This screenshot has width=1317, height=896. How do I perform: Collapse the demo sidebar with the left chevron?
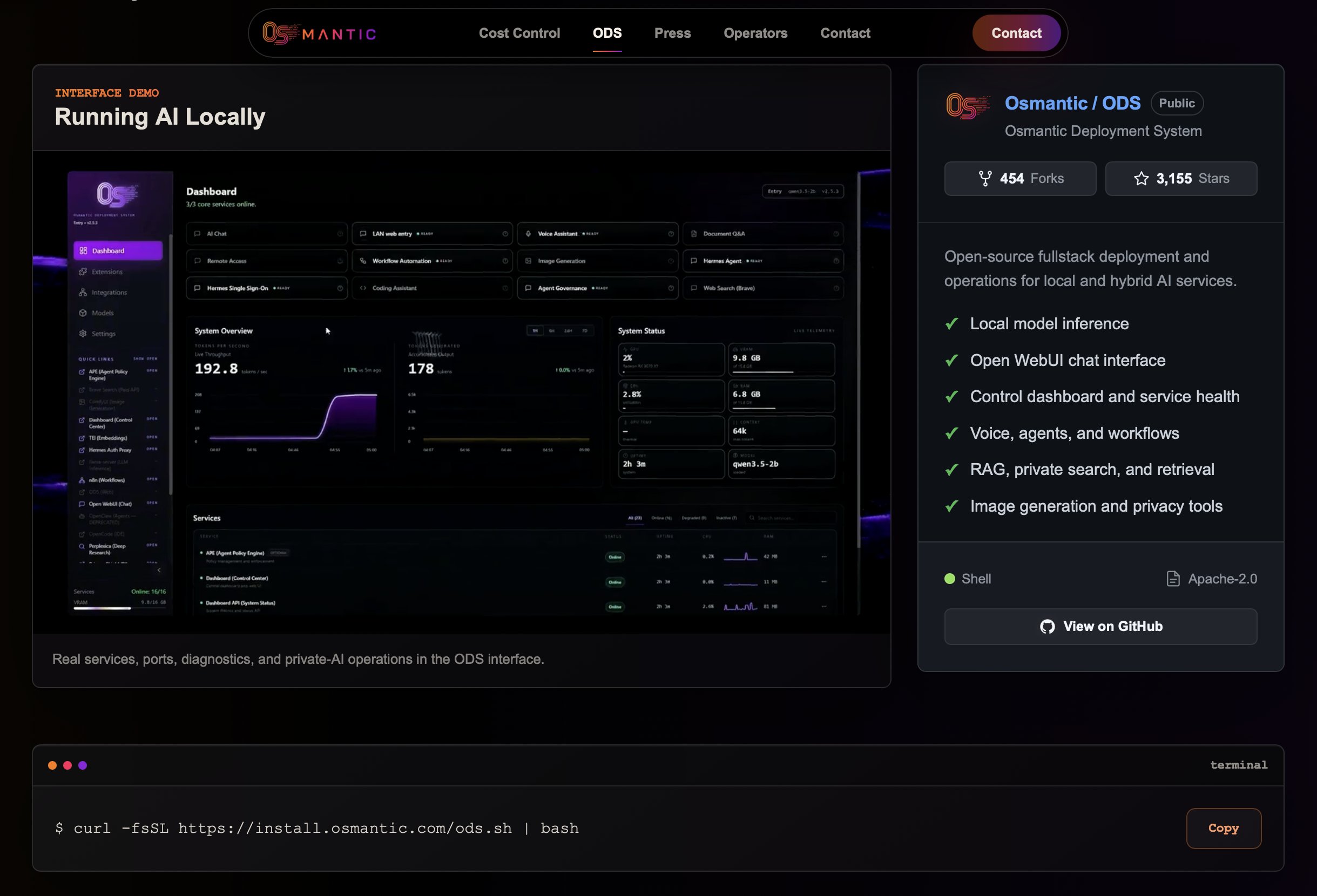[x=159, y=571]
